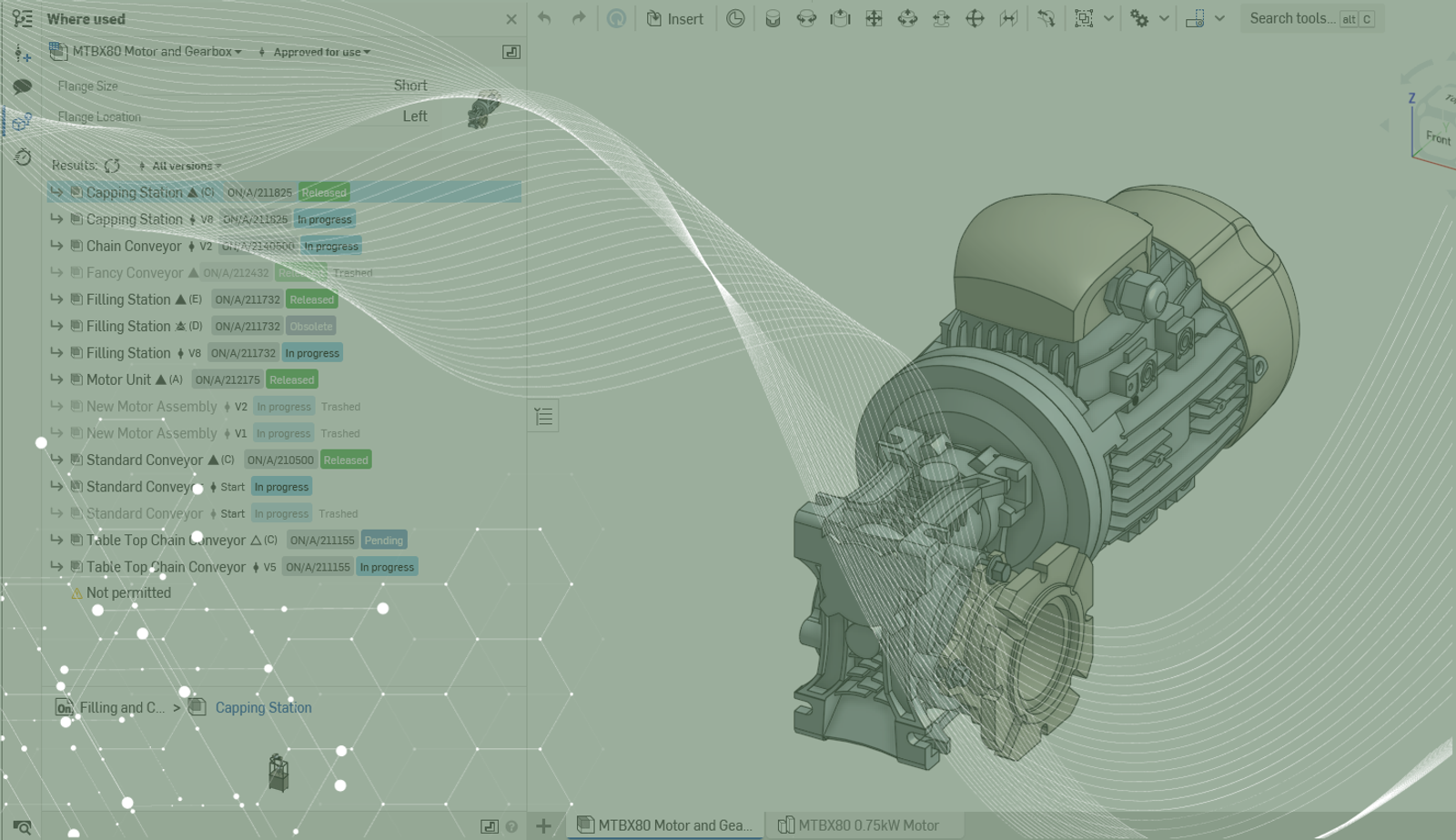
Task: Click the Undo arrow icon
Action: pos(544,18)
